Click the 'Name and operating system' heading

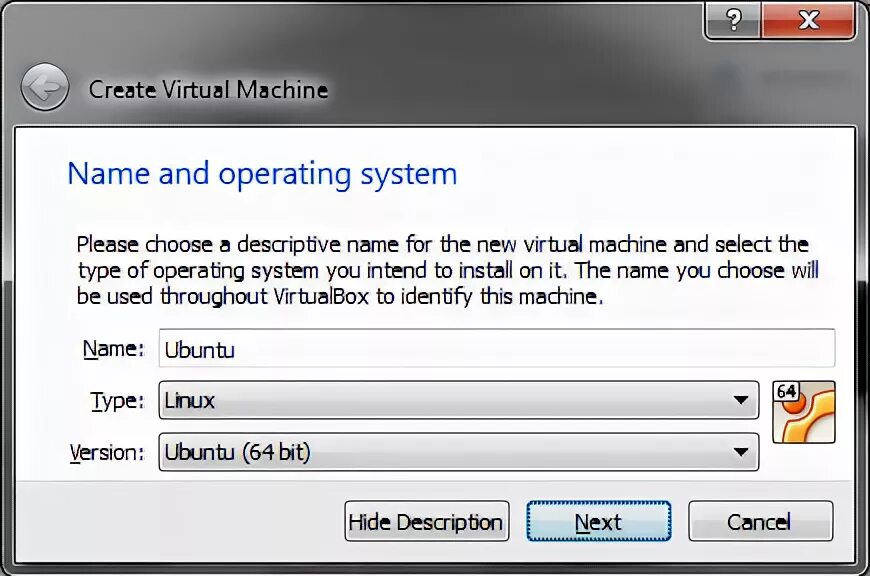tap(262, 174)
